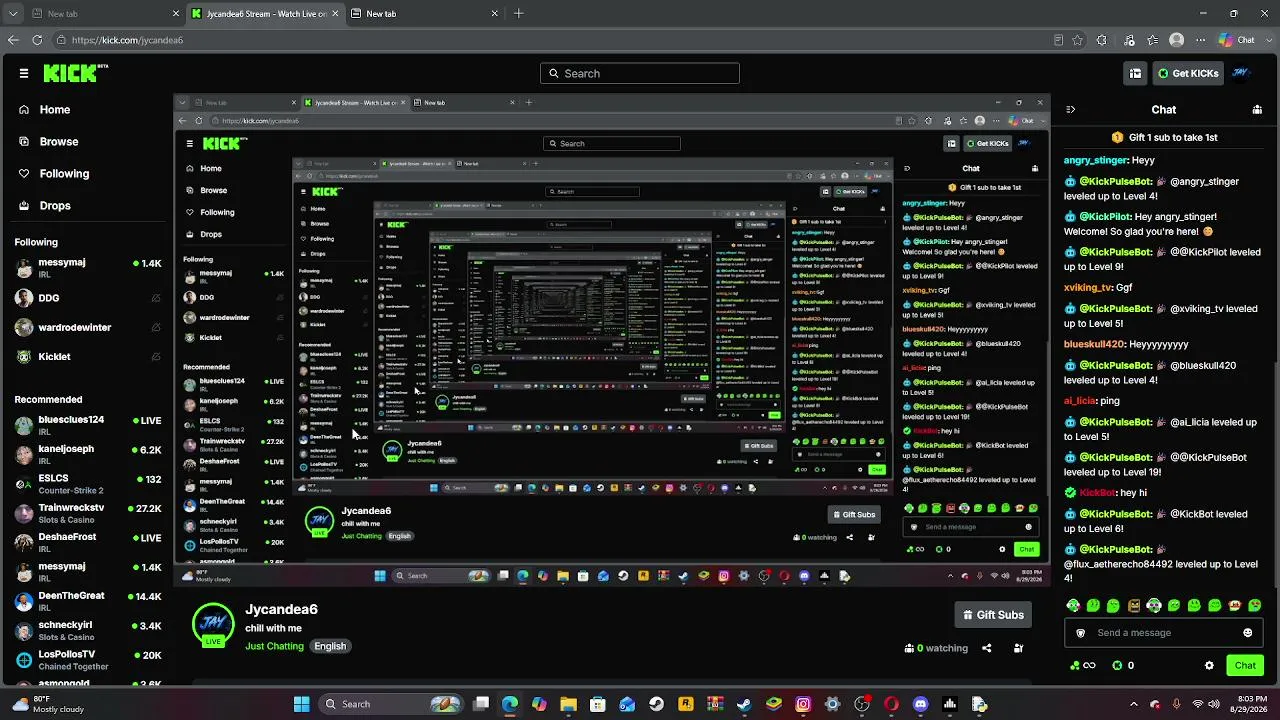Click the Get KICKs button
Image resolution: width=1280 pixels, height=720 pixels.
point(1187,73)
